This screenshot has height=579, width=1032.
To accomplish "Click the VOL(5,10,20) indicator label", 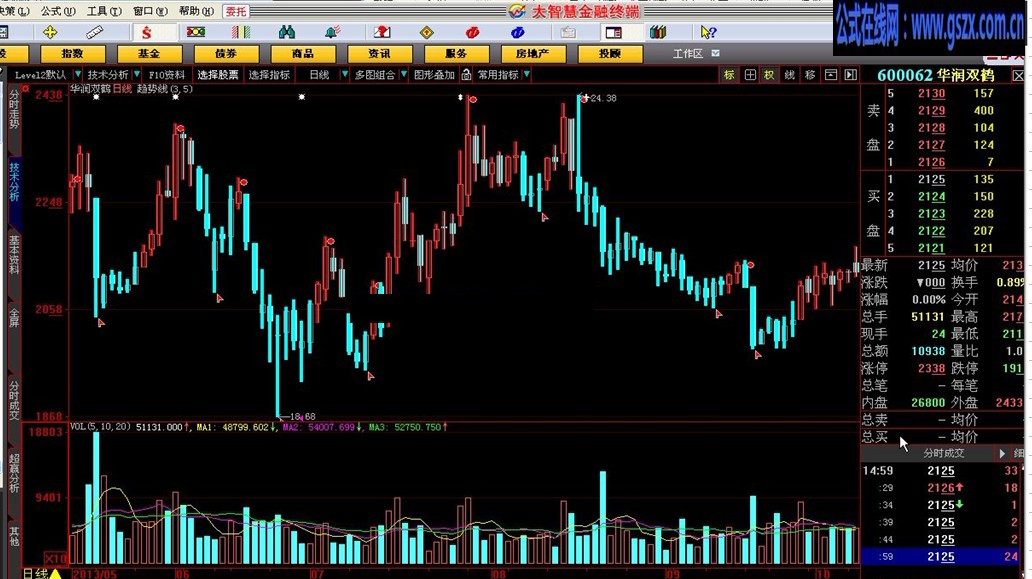I will [100, 427].
